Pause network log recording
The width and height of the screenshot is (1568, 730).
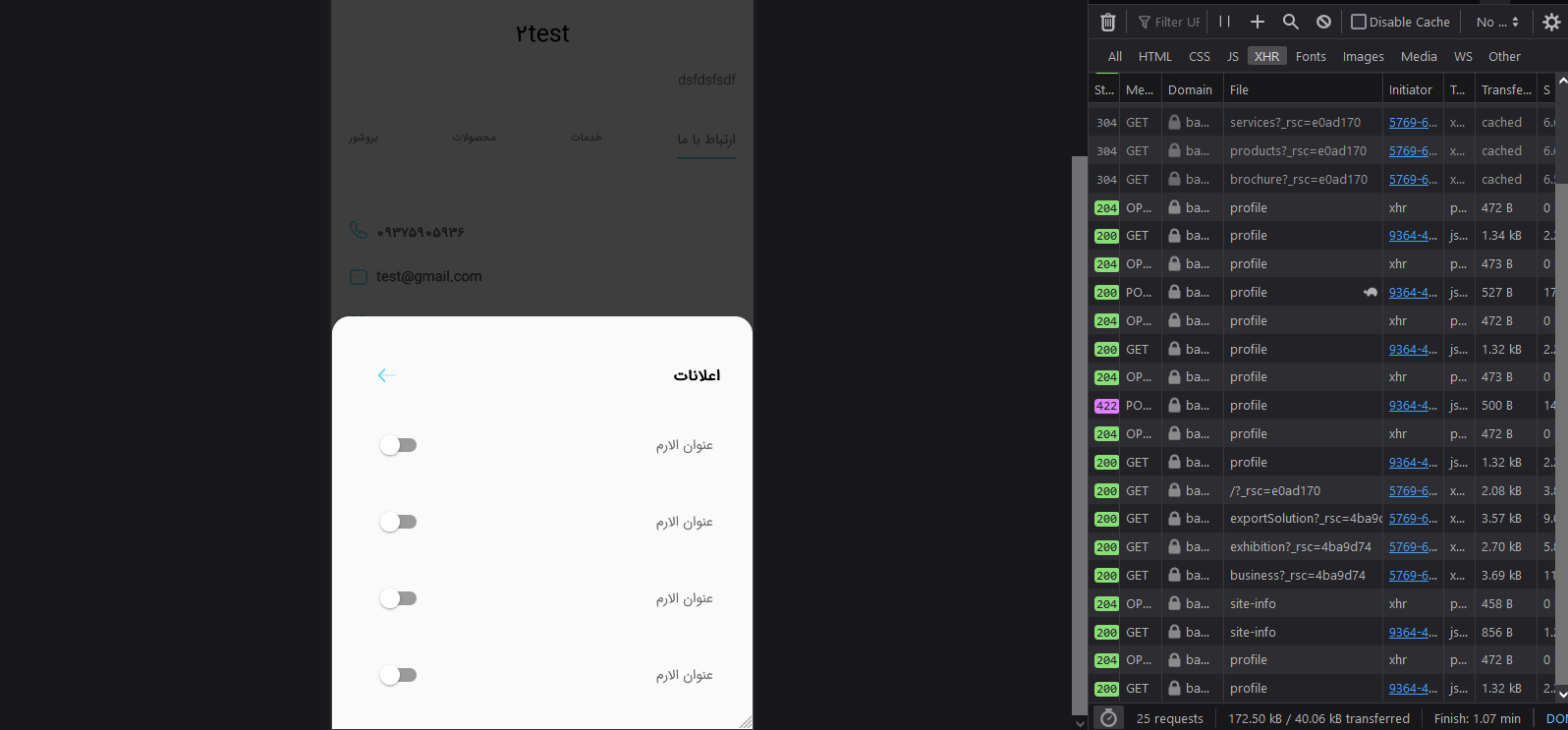tap(1224, 22)
